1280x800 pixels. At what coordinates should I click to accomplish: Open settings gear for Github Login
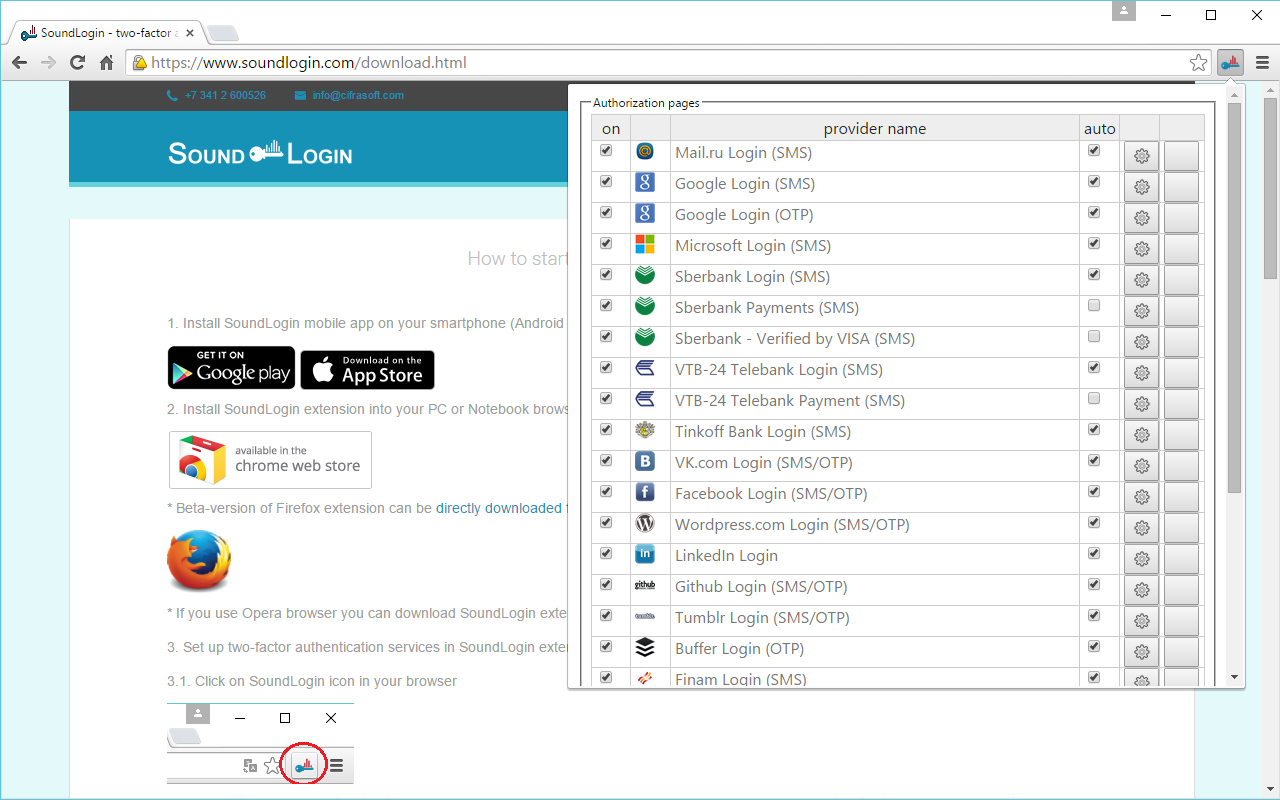[x=1141, y=590]
